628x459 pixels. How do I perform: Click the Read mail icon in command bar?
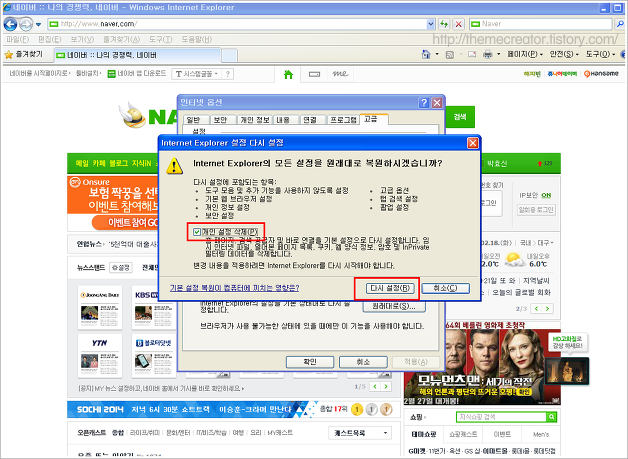coord(472,54)
